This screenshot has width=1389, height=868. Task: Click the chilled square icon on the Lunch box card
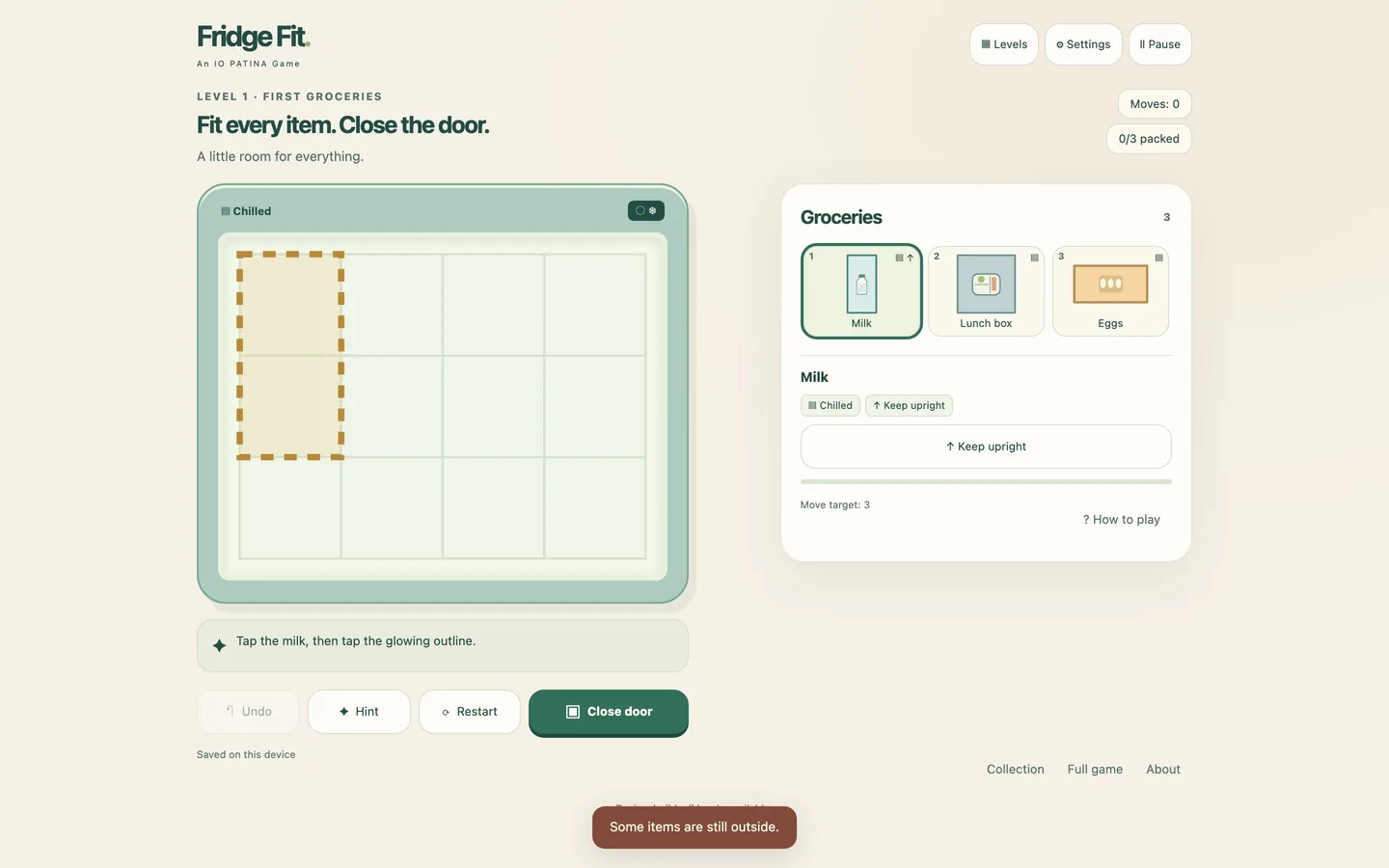1034,258
